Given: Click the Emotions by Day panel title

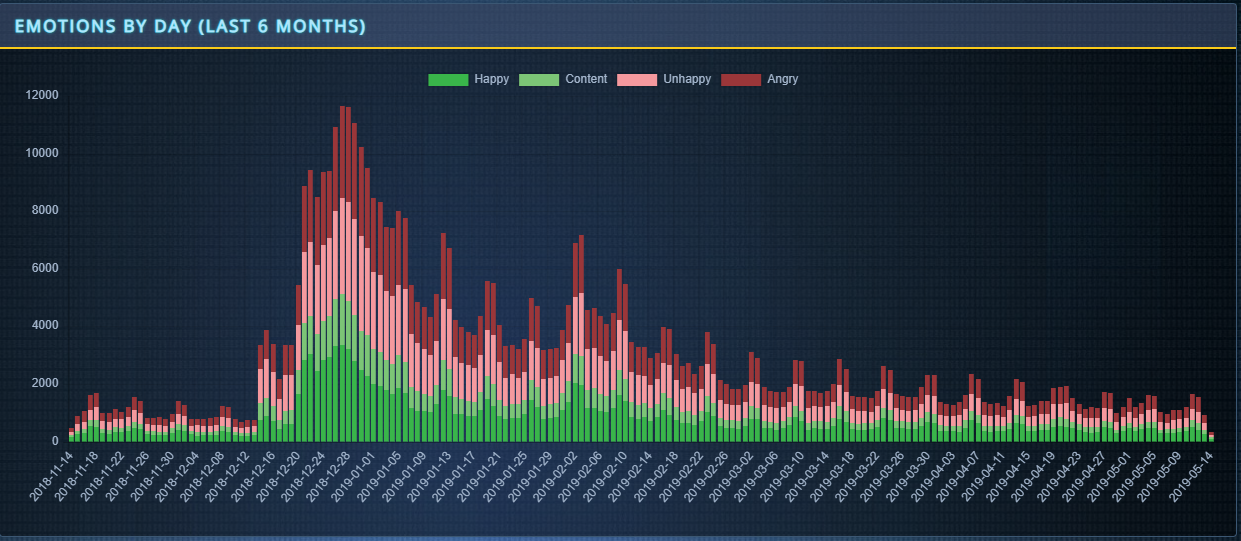Looking at the screenshot, I should coord(190,26).
